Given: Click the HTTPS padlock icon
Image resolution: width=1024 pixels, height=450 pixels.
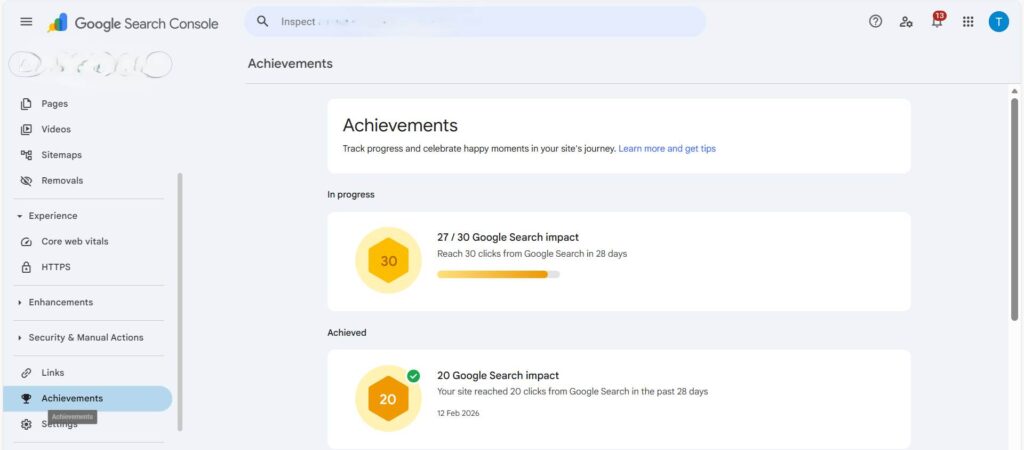Looking at the screenshot, I should point(26,267).
